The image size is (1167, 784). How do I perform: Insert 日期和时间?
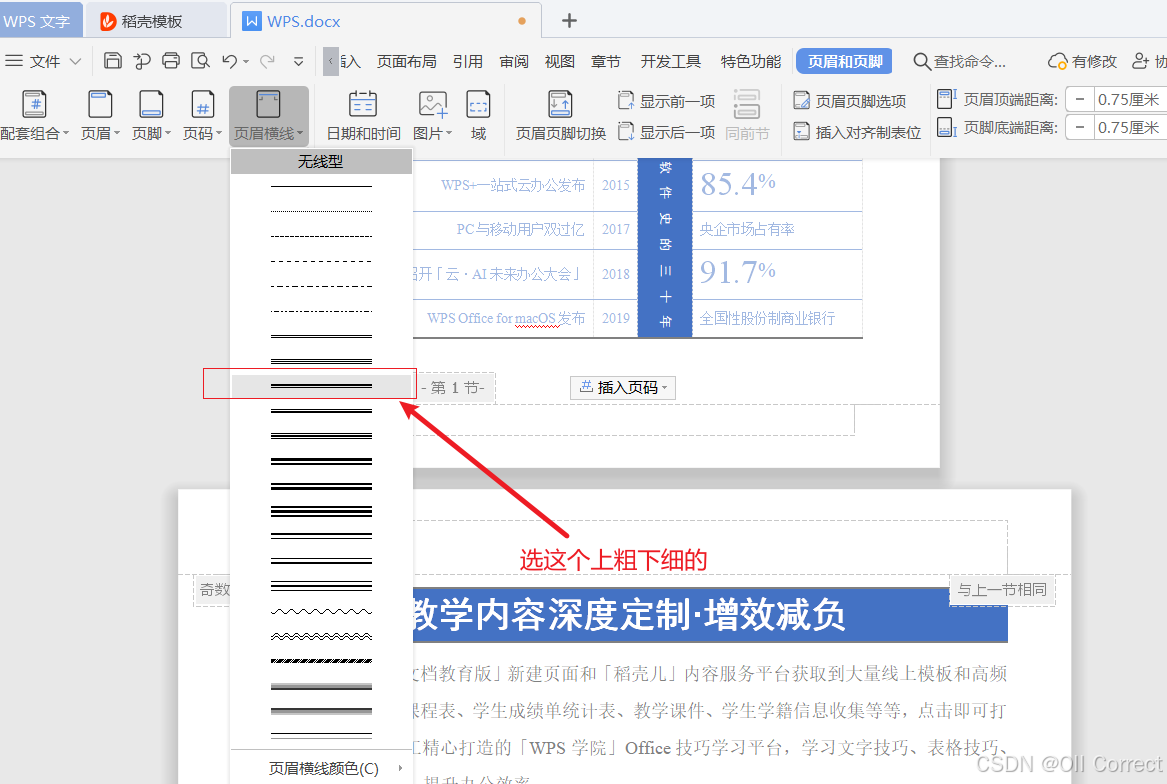pyautogui.click(x=363, y=115)
